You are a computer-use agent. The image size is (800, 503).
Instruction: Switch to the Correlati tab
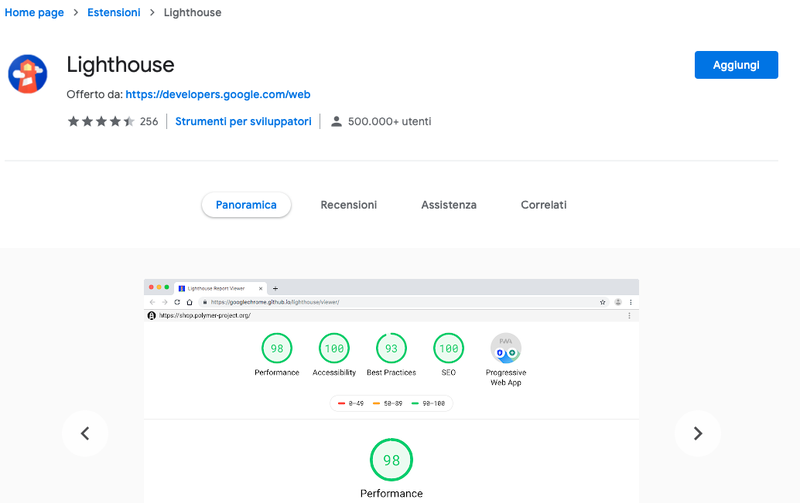pyautogui.click(x=543, y=205)
